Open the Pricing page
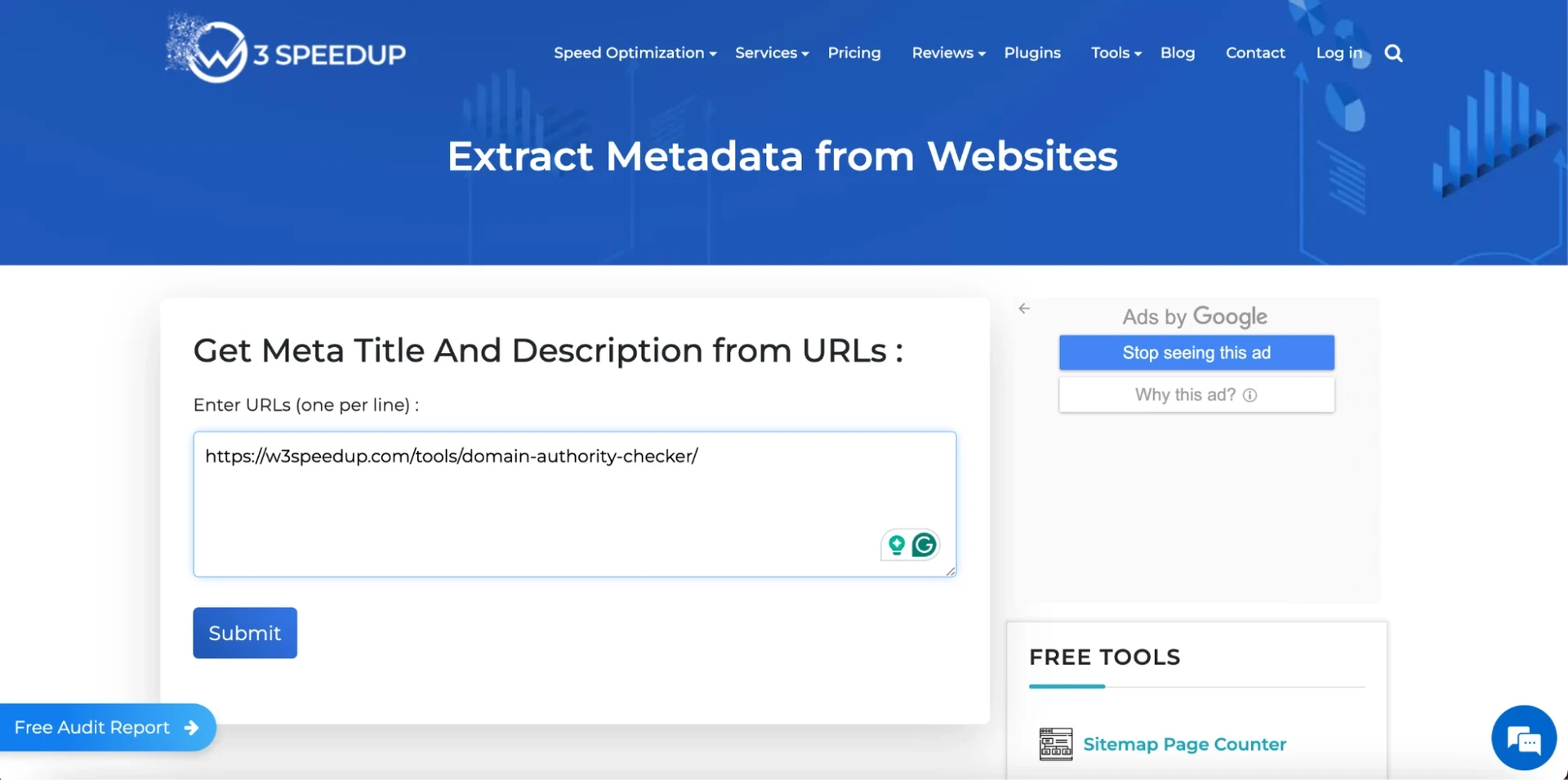1568x780 pixels. [x=853, y=52]
